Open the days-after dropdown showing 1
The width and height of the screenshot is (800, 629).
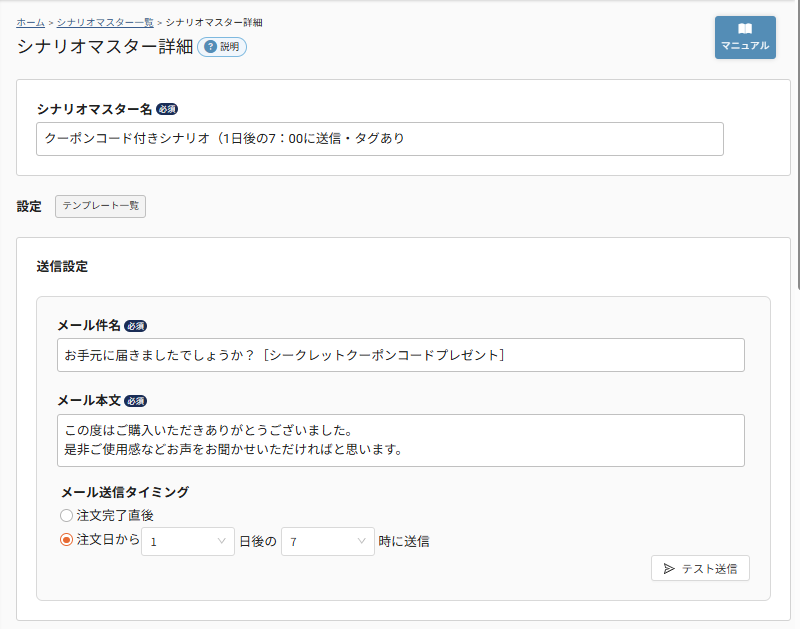(x=187, y=541)
